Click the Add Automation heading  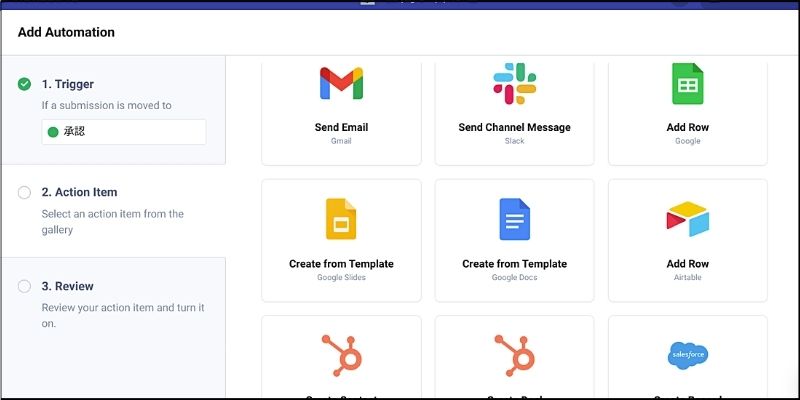click(x=66, y=32)
